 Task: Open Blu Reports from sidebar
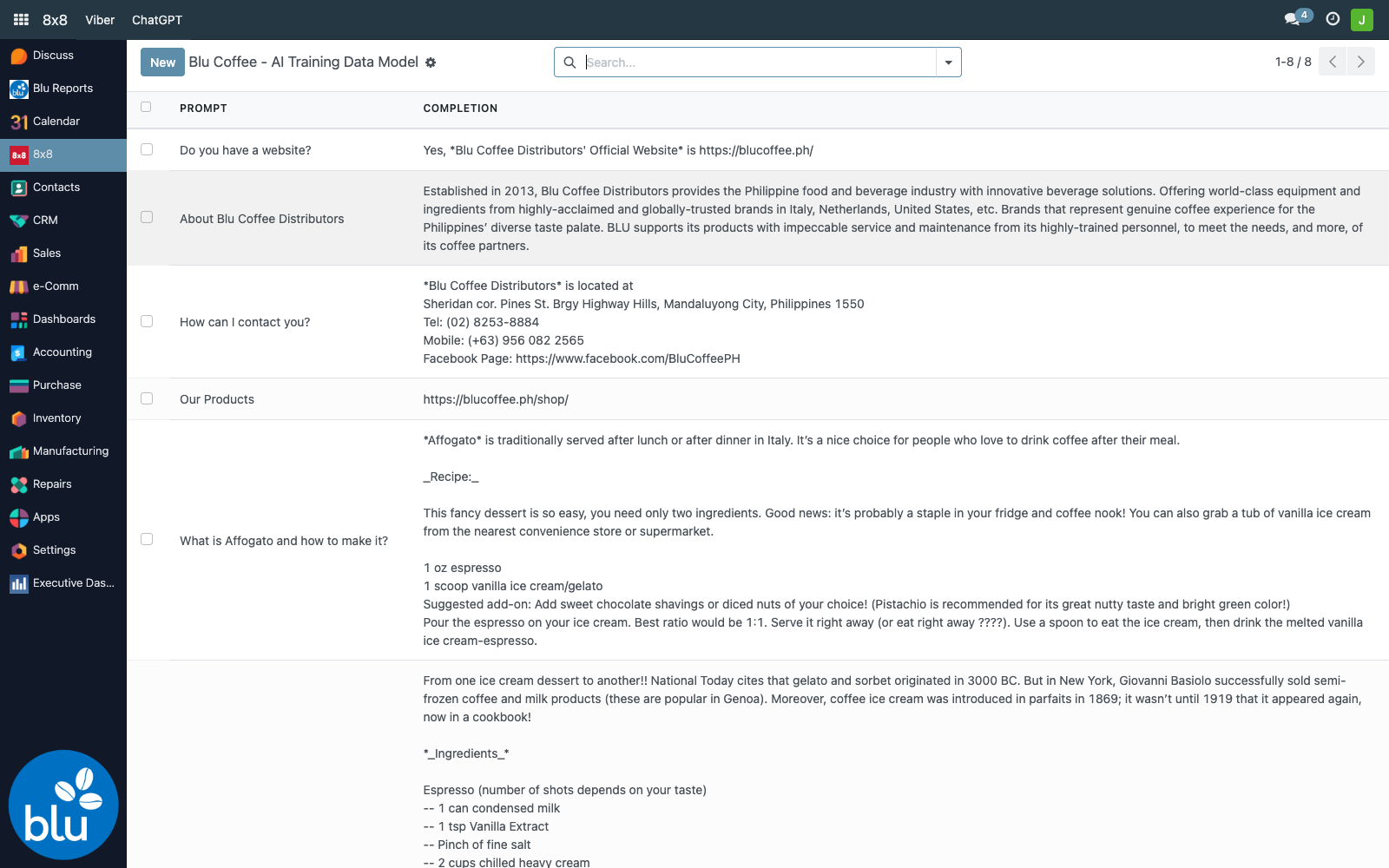(63, 89)
